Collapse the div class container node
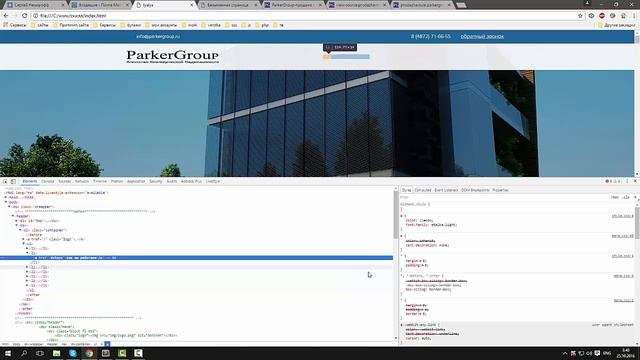 20,230
